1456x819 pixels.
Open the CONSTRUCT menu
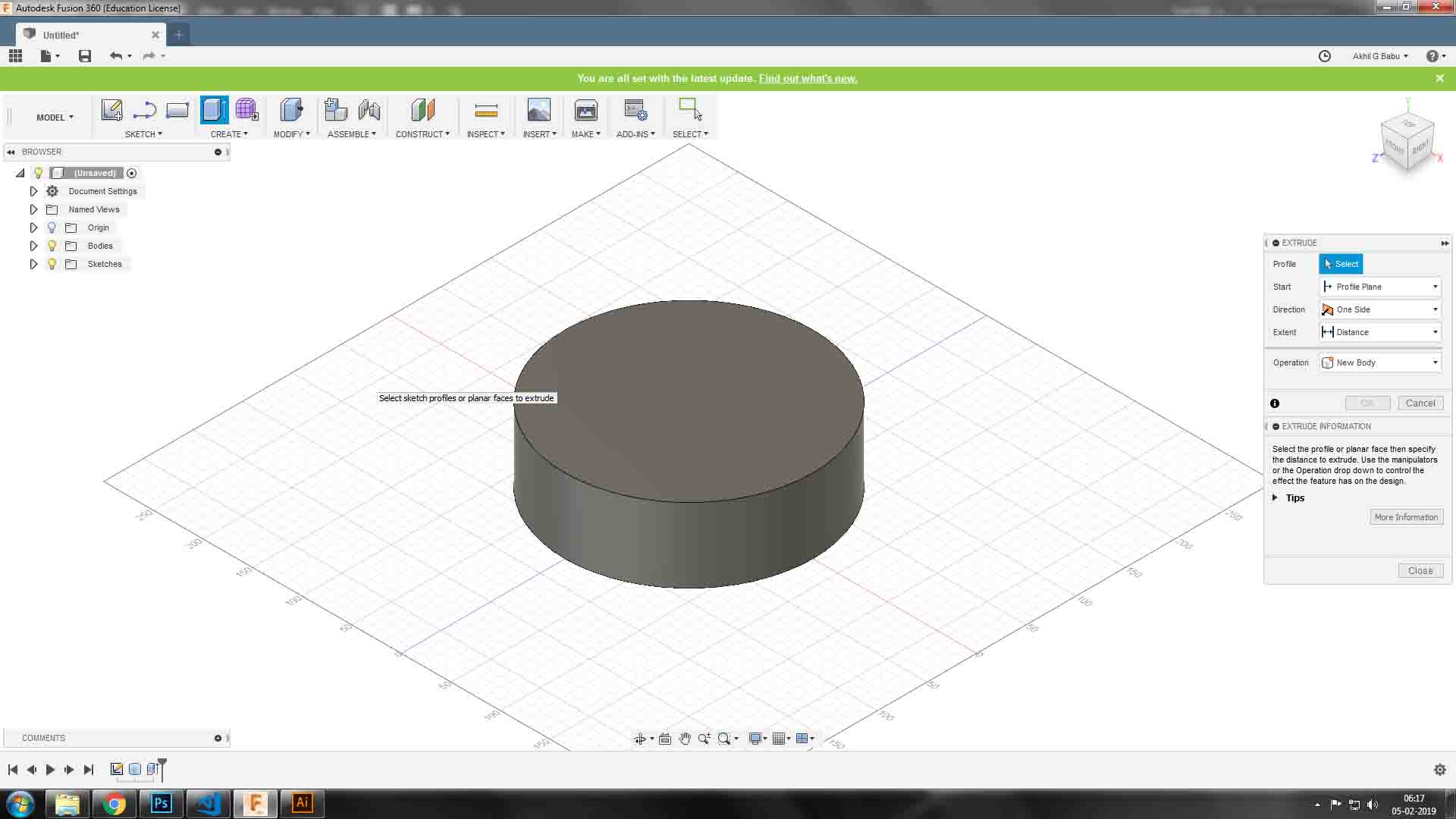(x=422, y=134)
